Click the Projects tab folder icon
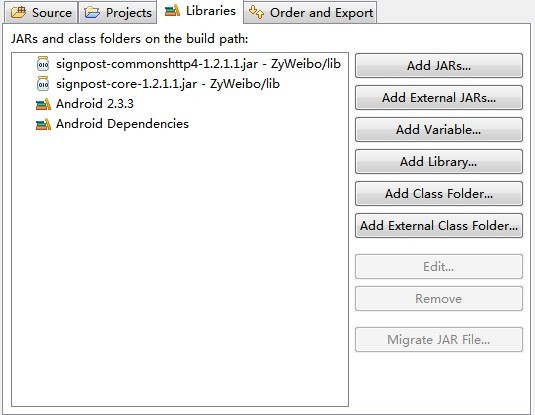This screenshot has width=535, height=415. point(92,13)
